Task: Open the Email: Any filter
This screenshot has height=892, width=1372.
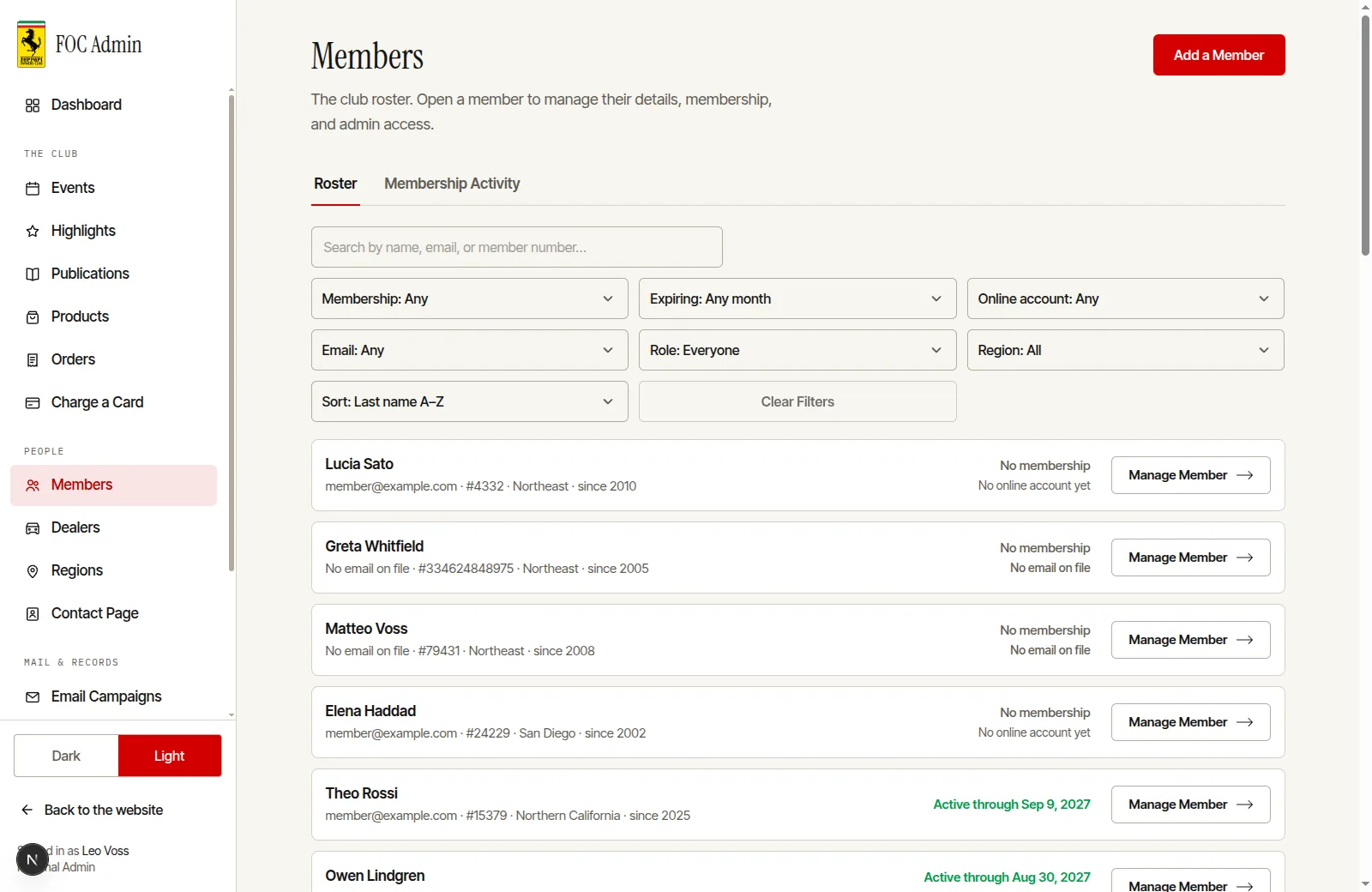Action: (x=469, y=350)
